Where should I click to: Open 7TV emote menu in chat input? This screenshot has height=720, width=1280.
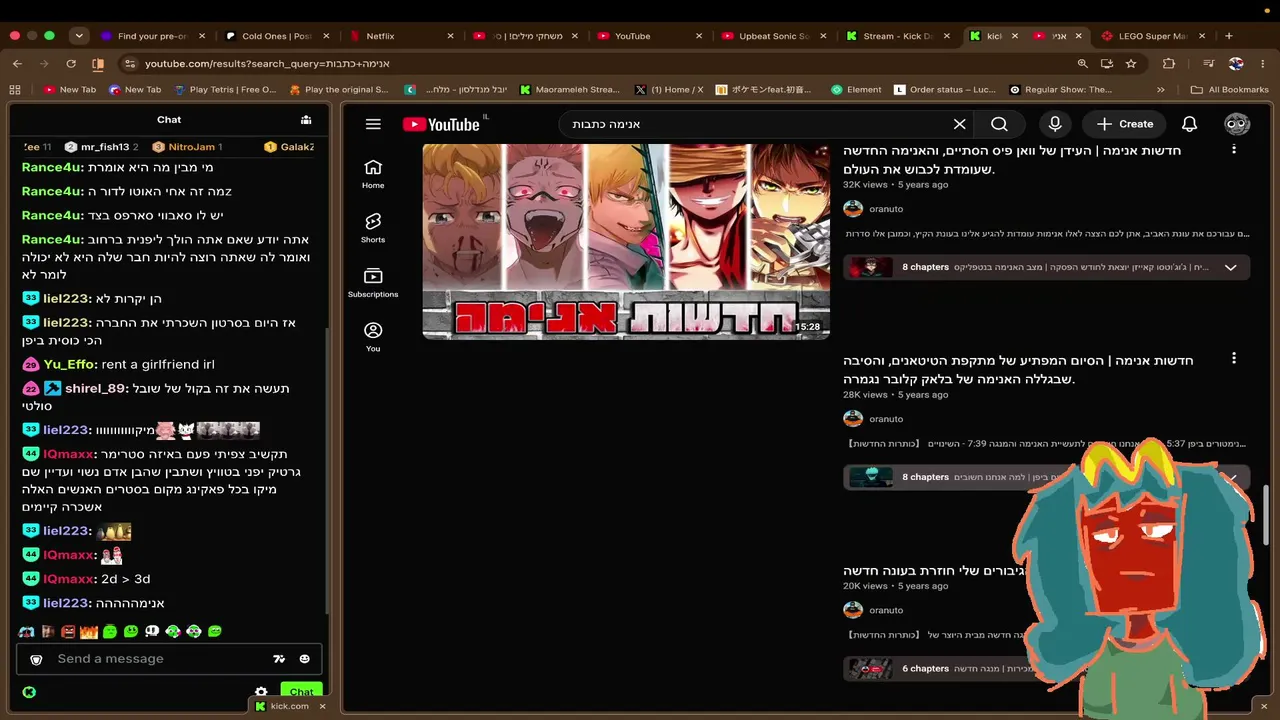(x=279, y=659)
